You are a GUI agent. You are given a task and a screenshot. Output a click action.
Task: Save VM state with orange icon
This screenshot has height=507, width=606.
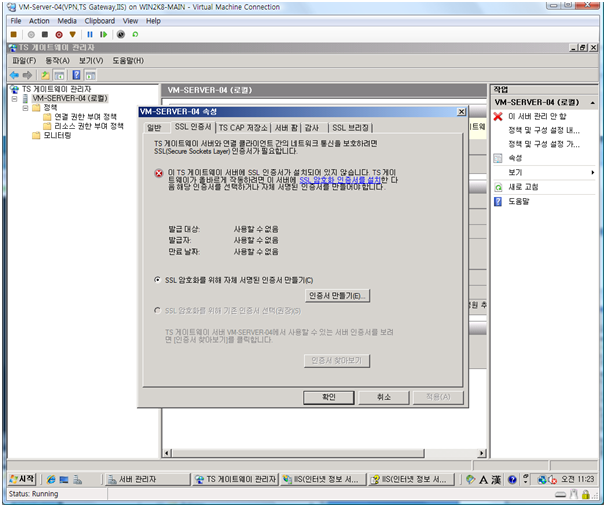pyautogui.click(x=72, y=34)
